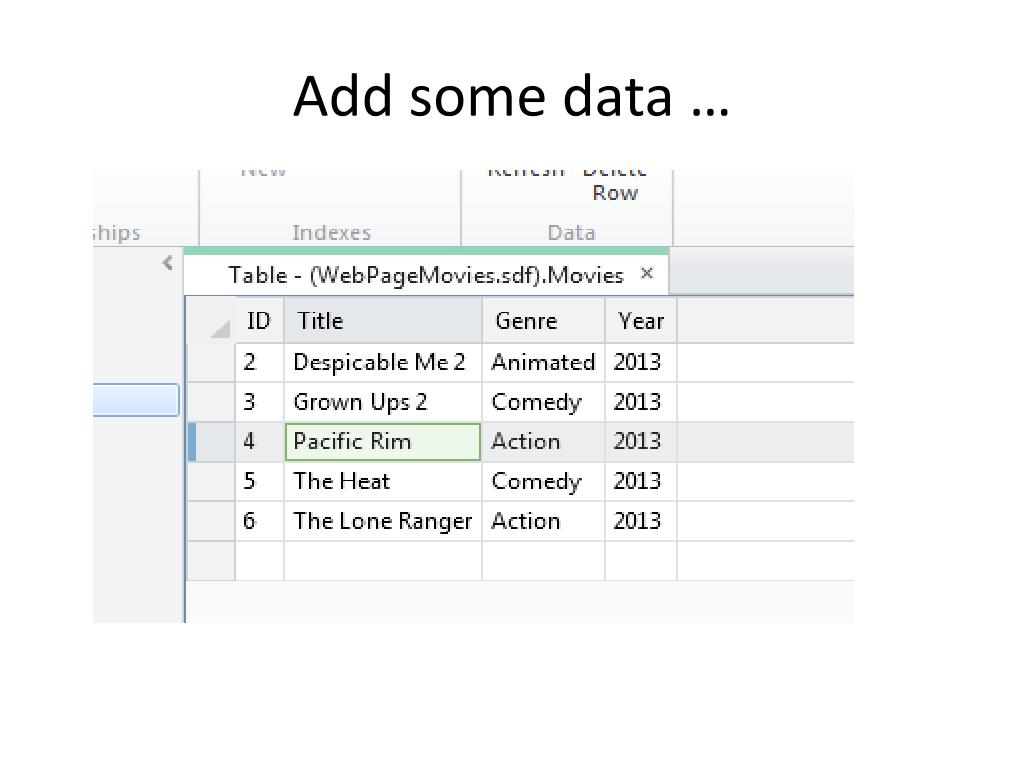Viewport: 1024px width, 768px height.
Task: Select the Despicable Me 2 title cell
Action: click(383, 362)
